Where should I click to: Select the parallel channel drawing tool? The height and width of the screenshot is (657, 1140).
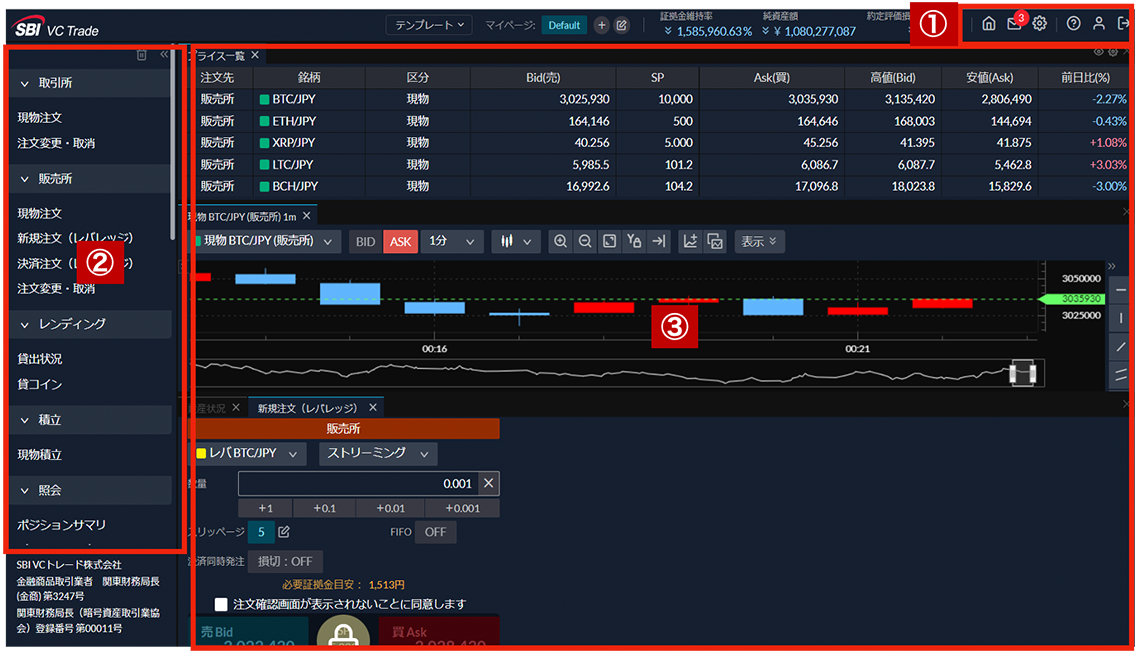click(1120, 374)
